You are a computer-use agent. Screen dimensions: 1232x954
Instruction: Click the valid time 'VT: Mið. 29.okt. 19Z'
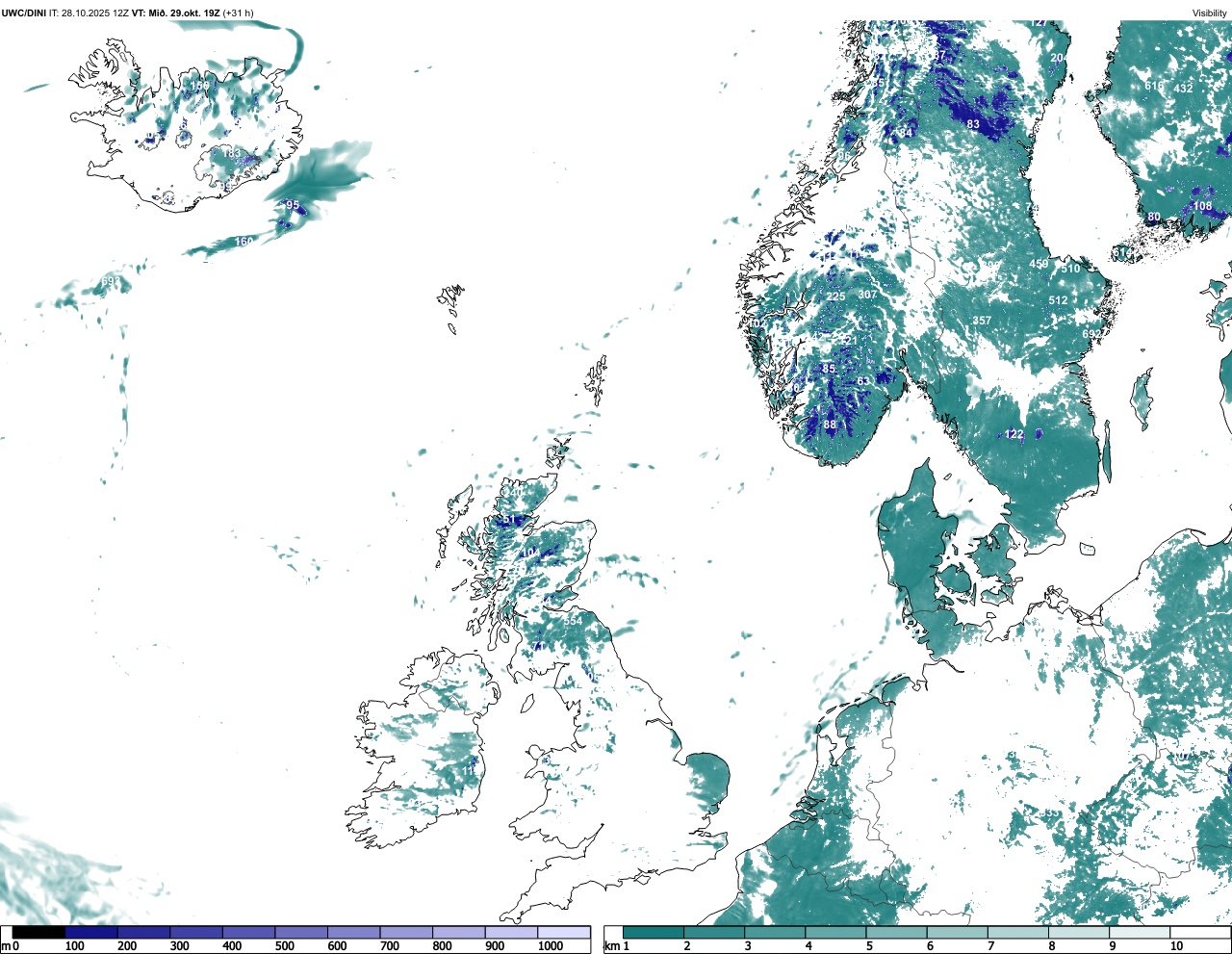176,13
